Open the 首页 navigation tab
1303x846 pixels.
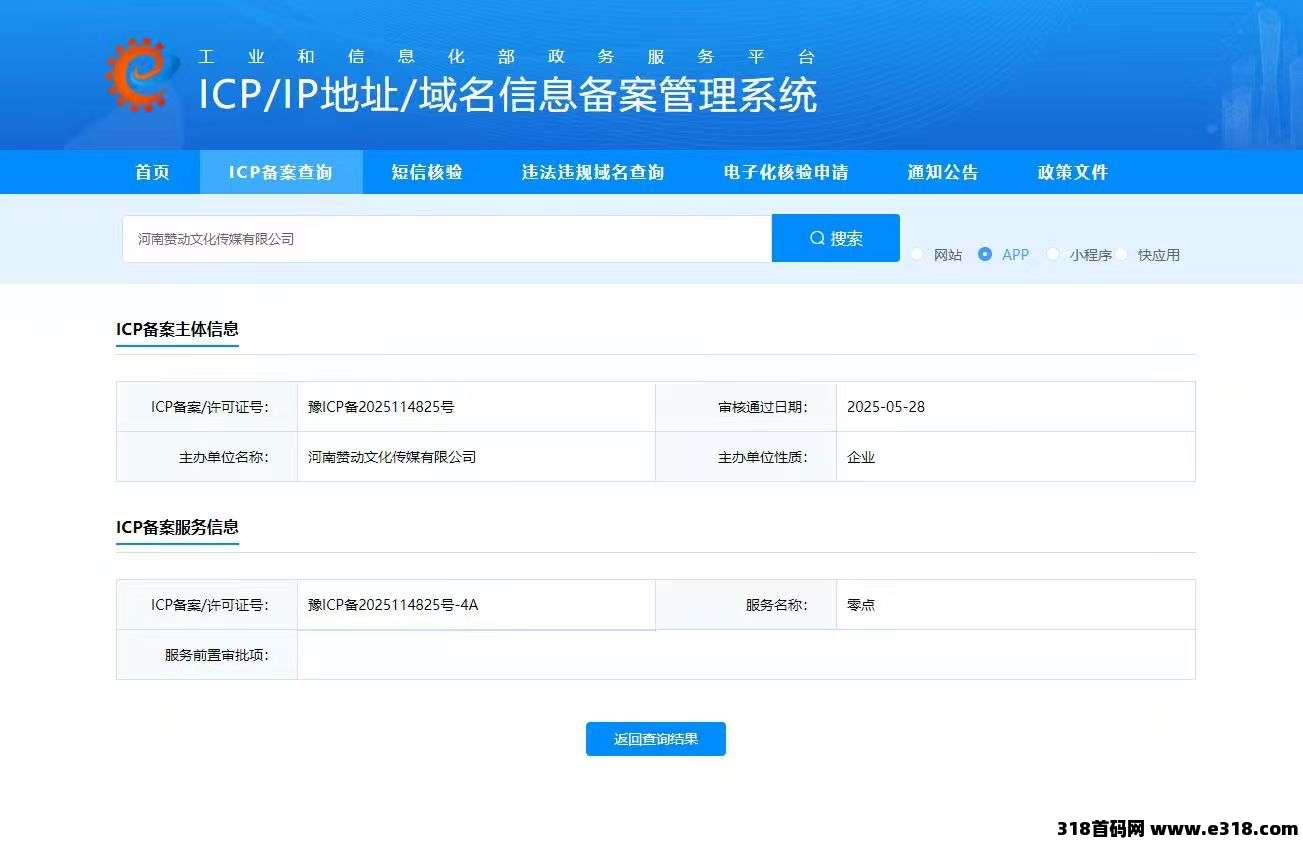pyautogui.click(x=153, y=172)
